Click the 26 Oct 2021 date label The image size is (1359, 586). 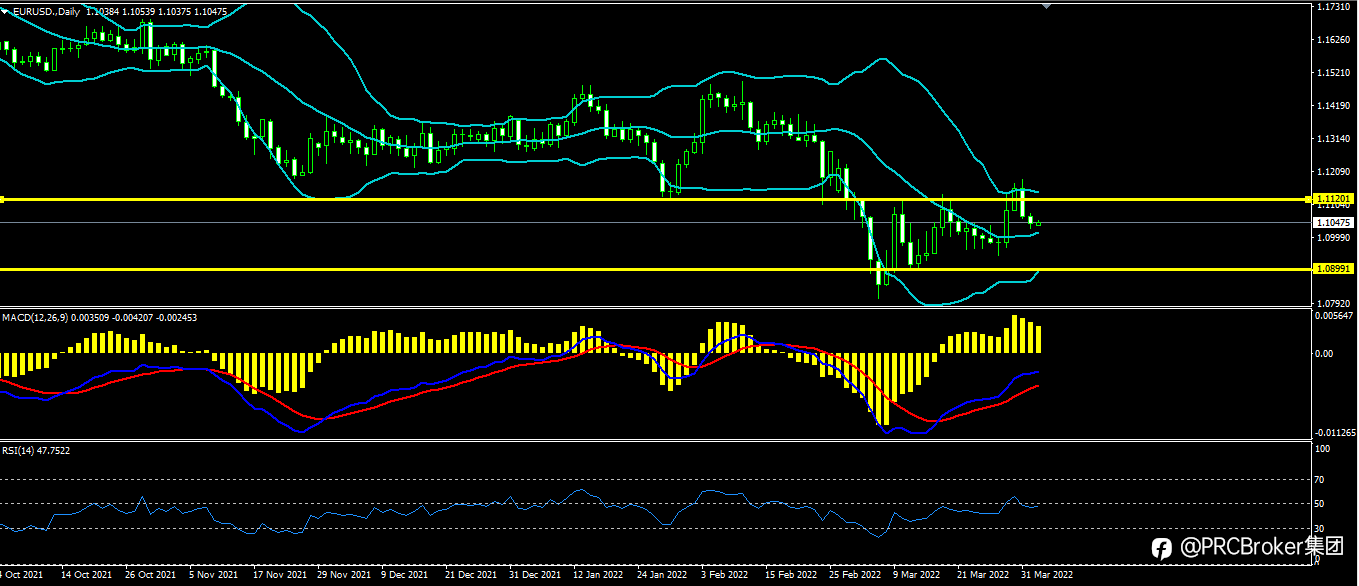pos(149,575)
